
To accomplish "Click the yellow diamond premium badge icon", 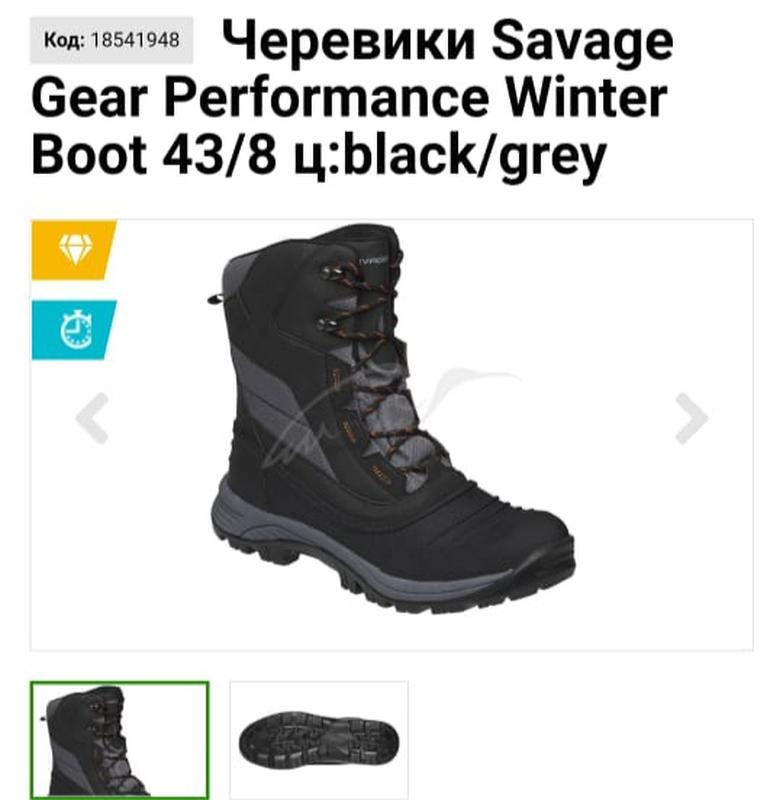I will point(74,250).
